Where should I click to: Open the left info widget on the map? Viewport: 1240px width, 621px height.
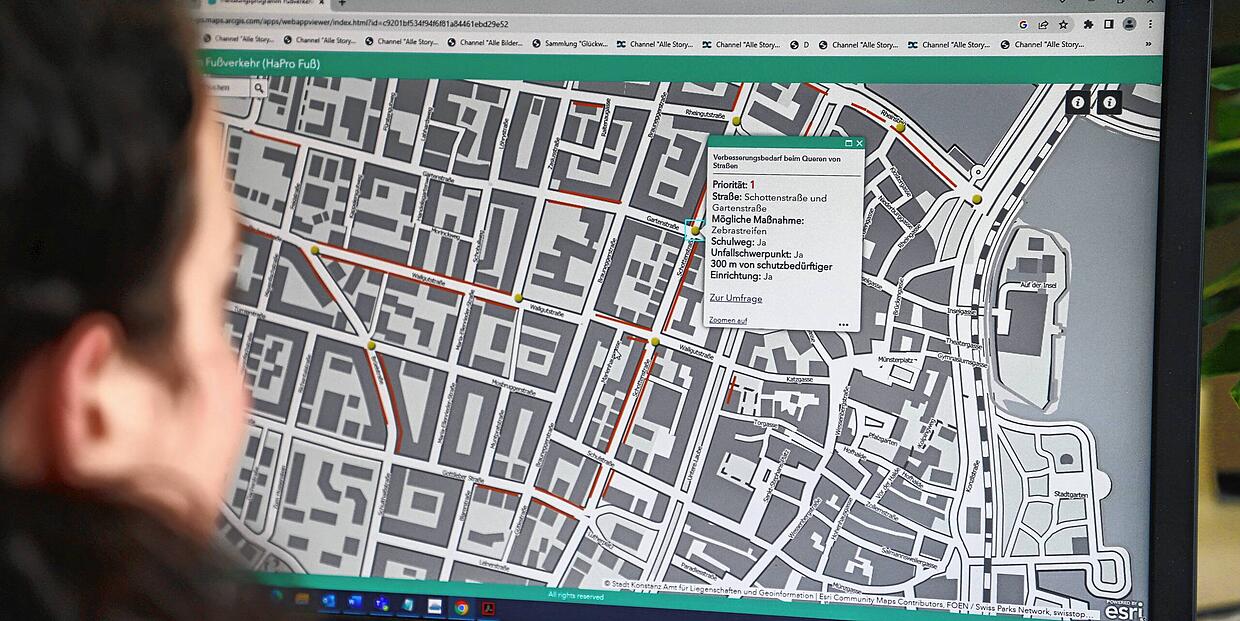coord(1078,102)
